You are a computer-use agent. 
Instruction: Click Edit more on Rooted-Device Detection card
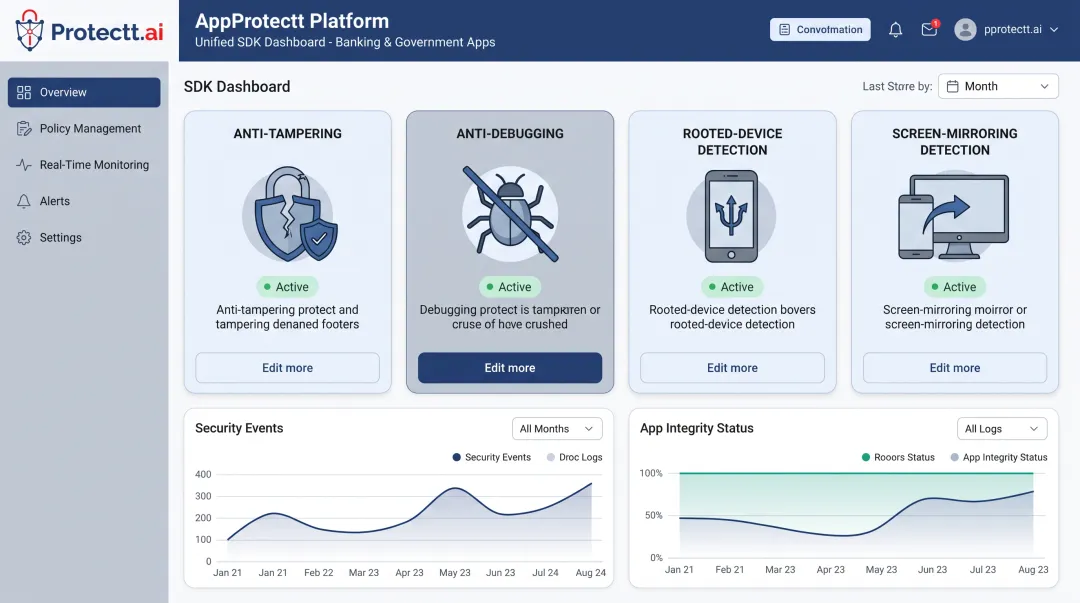point(732,368)
